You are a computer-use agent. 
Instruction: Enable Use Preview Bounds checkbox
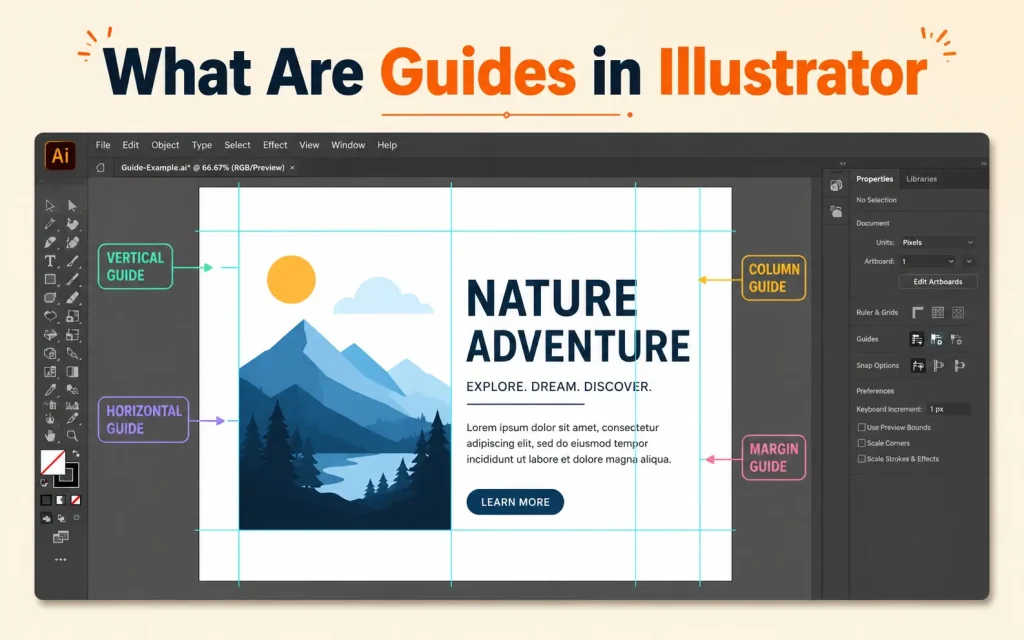click(861, 427)
